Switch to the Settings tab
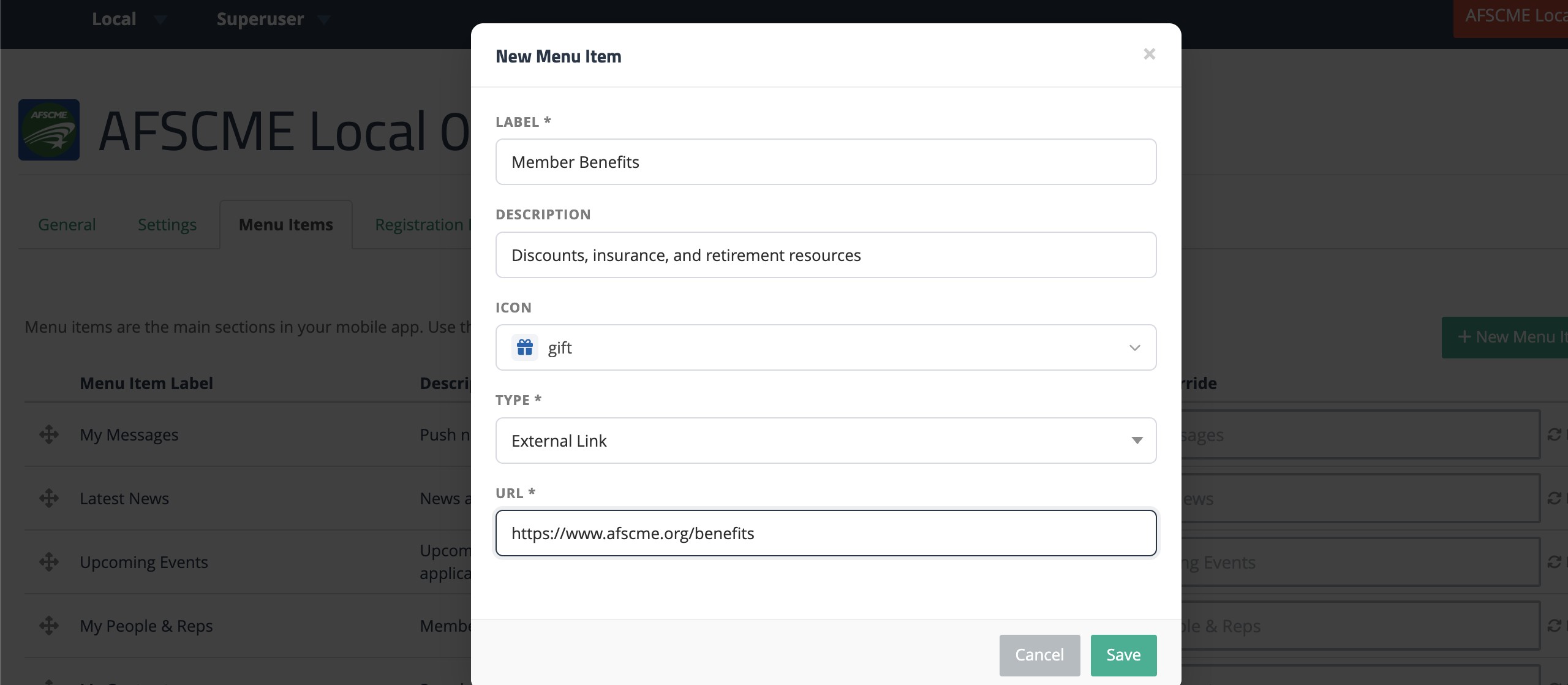 [x=167, y=225]
